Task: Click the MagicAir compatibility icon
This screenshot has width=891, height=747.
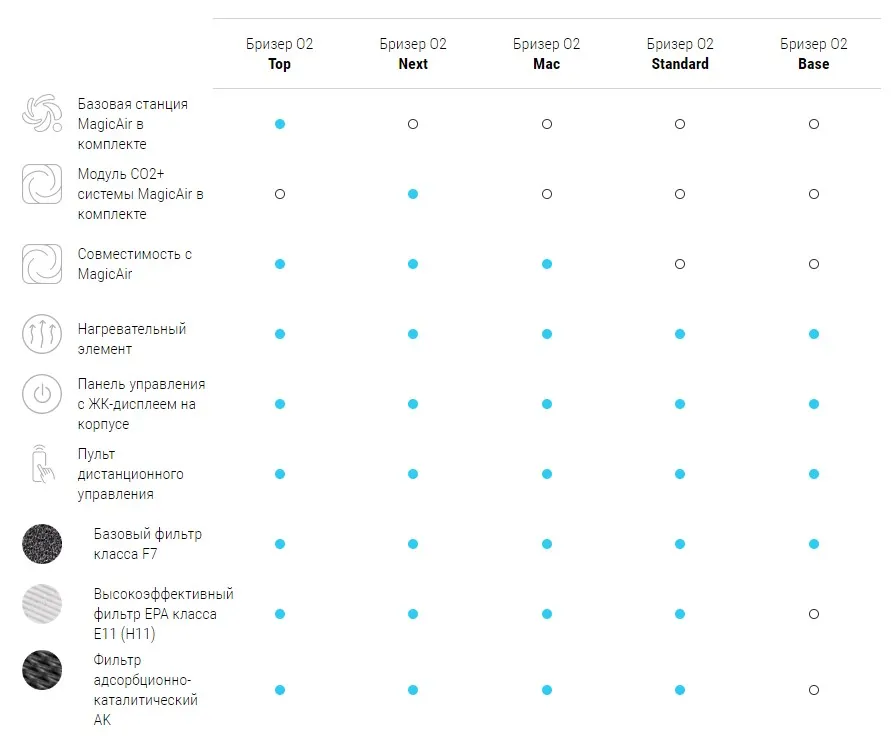Action: tap(42, 264)
